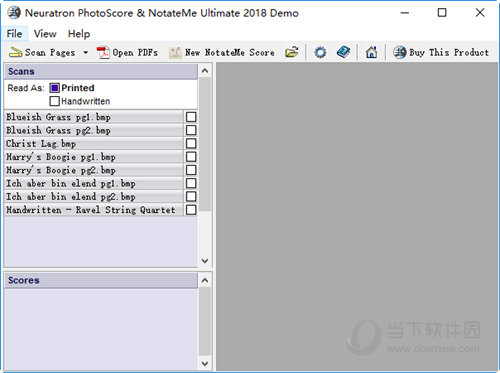Click the Open PDFs label
The image size is (500, 373).
[135, 53]
